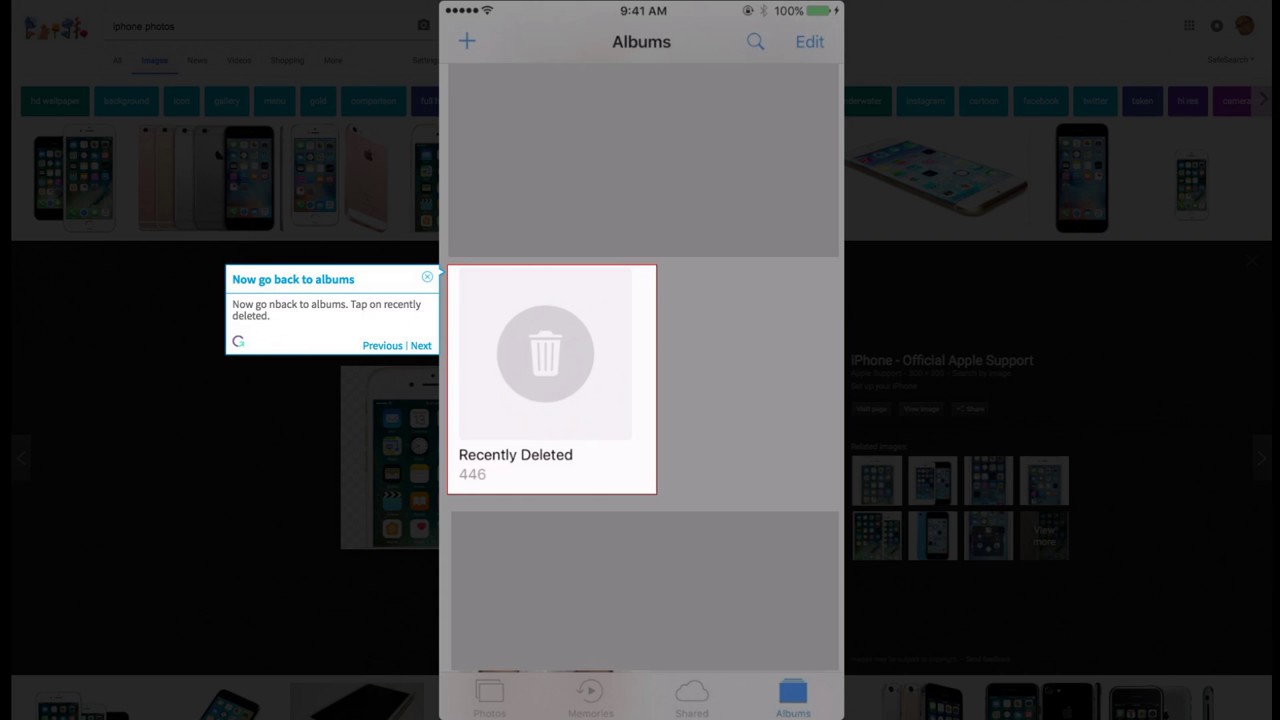Close the image preview panel with X

coord(1253,260)
